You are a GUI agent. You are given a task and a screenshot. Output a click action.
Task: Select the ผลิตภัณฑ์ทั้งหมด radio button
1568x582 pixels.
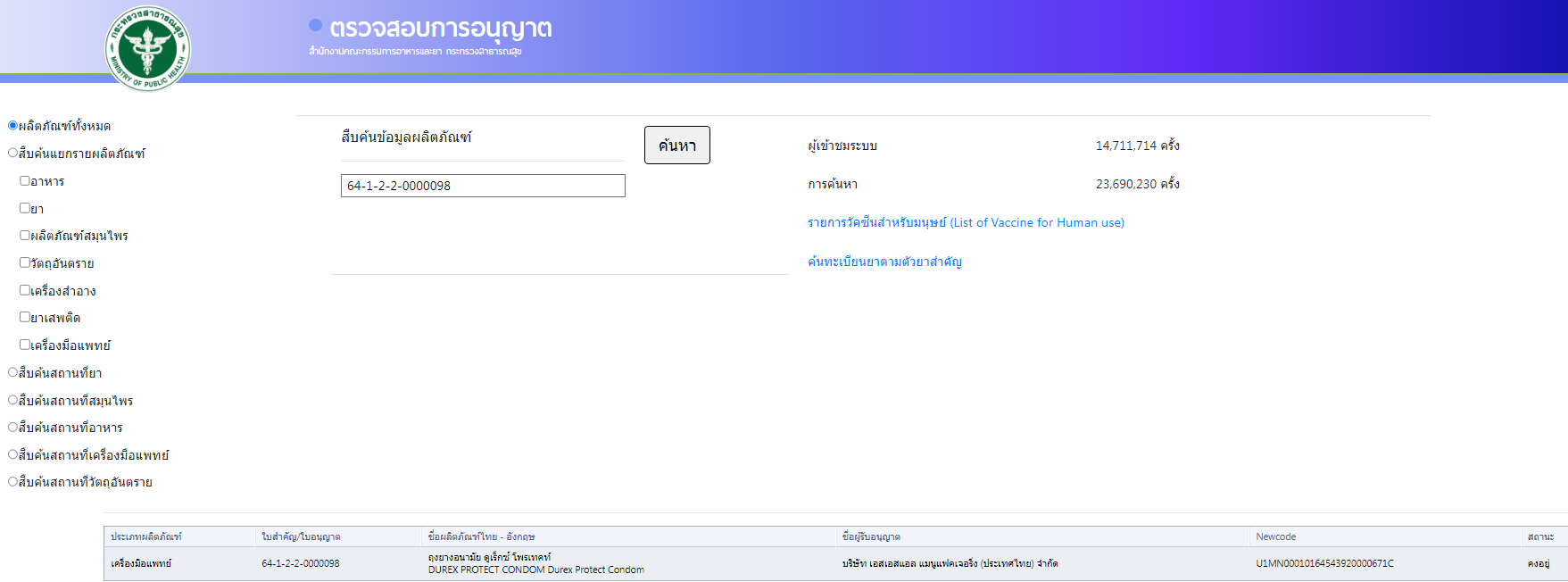pos(13,126)
